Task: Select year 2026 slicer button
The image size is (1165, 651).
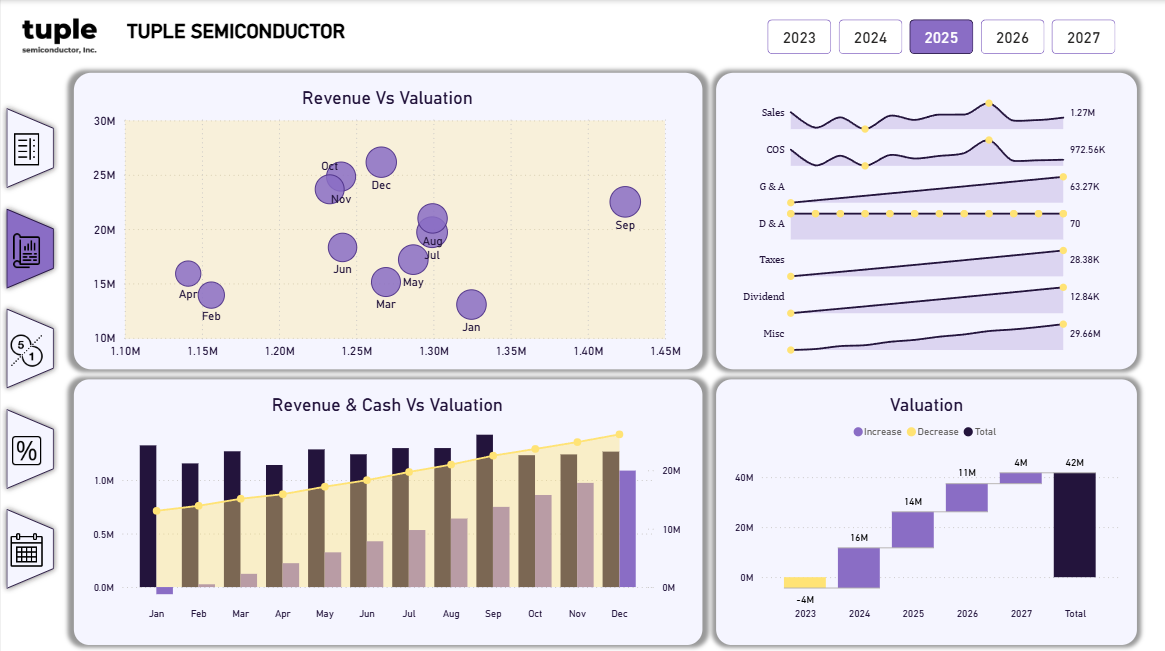Action: (1012, 37)
